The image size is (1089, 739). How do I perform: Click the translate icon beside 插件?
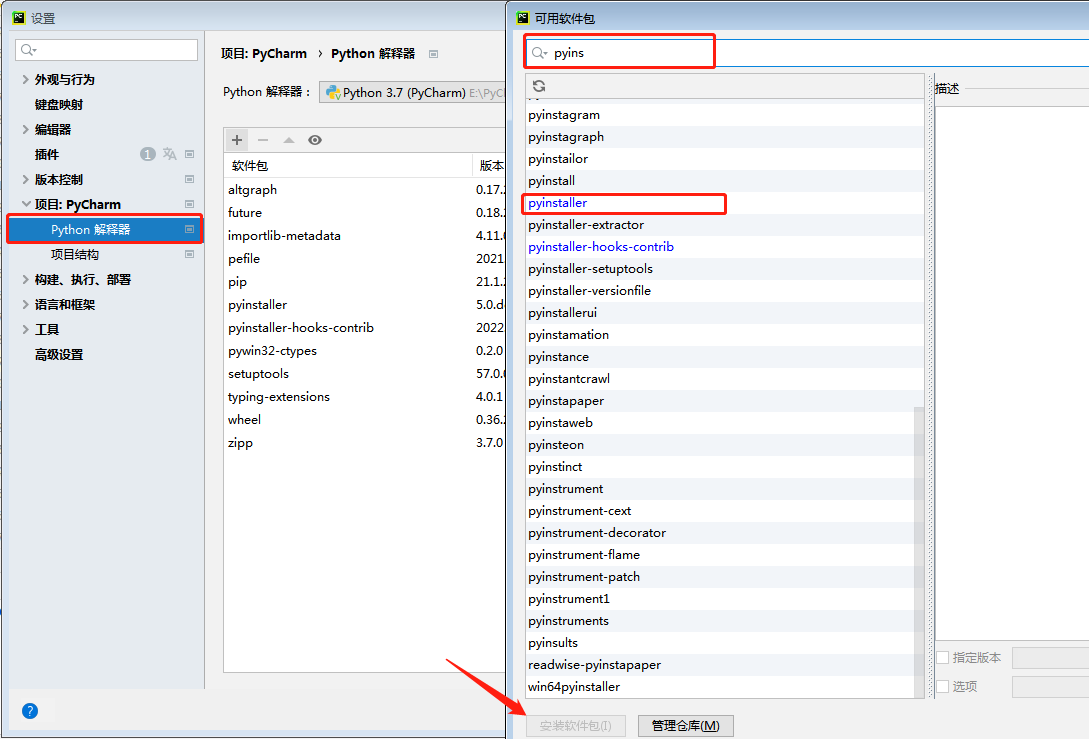click(x=169, y=153)
